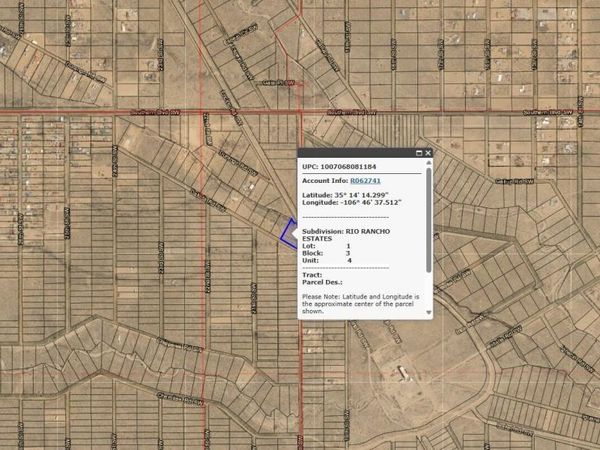The width and height of the screenshot is (600, 450).
Task: Click the Tract: label
Action: pyautogui.click(x=312, y=275)
